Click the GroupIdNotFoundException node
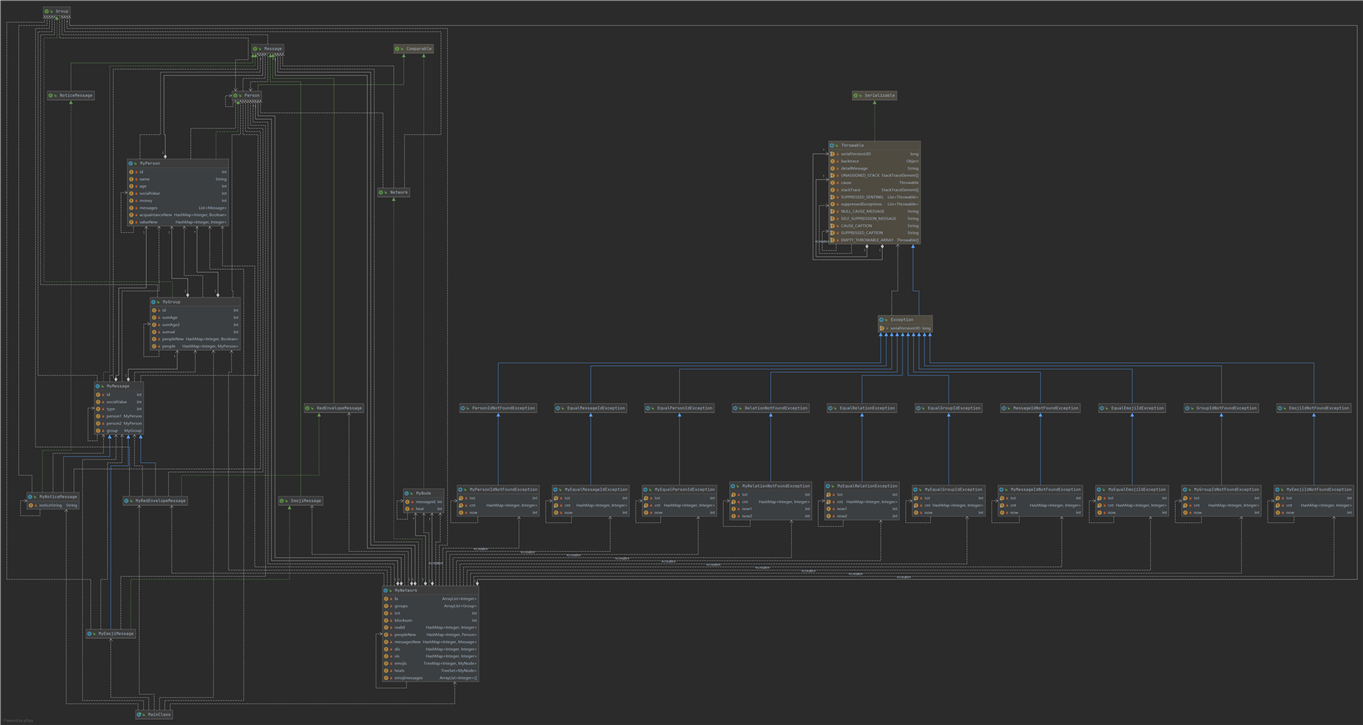Screen dimensions: 1363x725 (x=1221, y=408)
